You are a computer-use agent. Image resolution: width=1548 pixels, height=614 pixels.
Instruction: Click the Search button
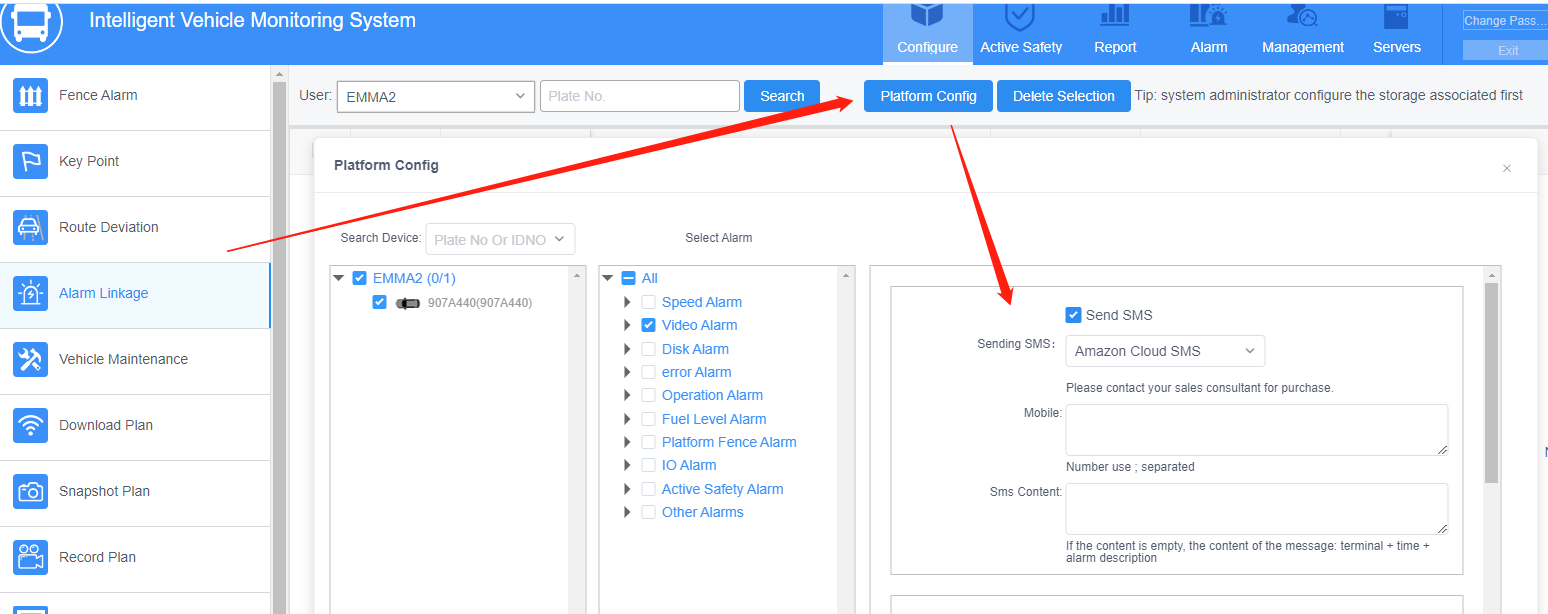click(782, 96)
